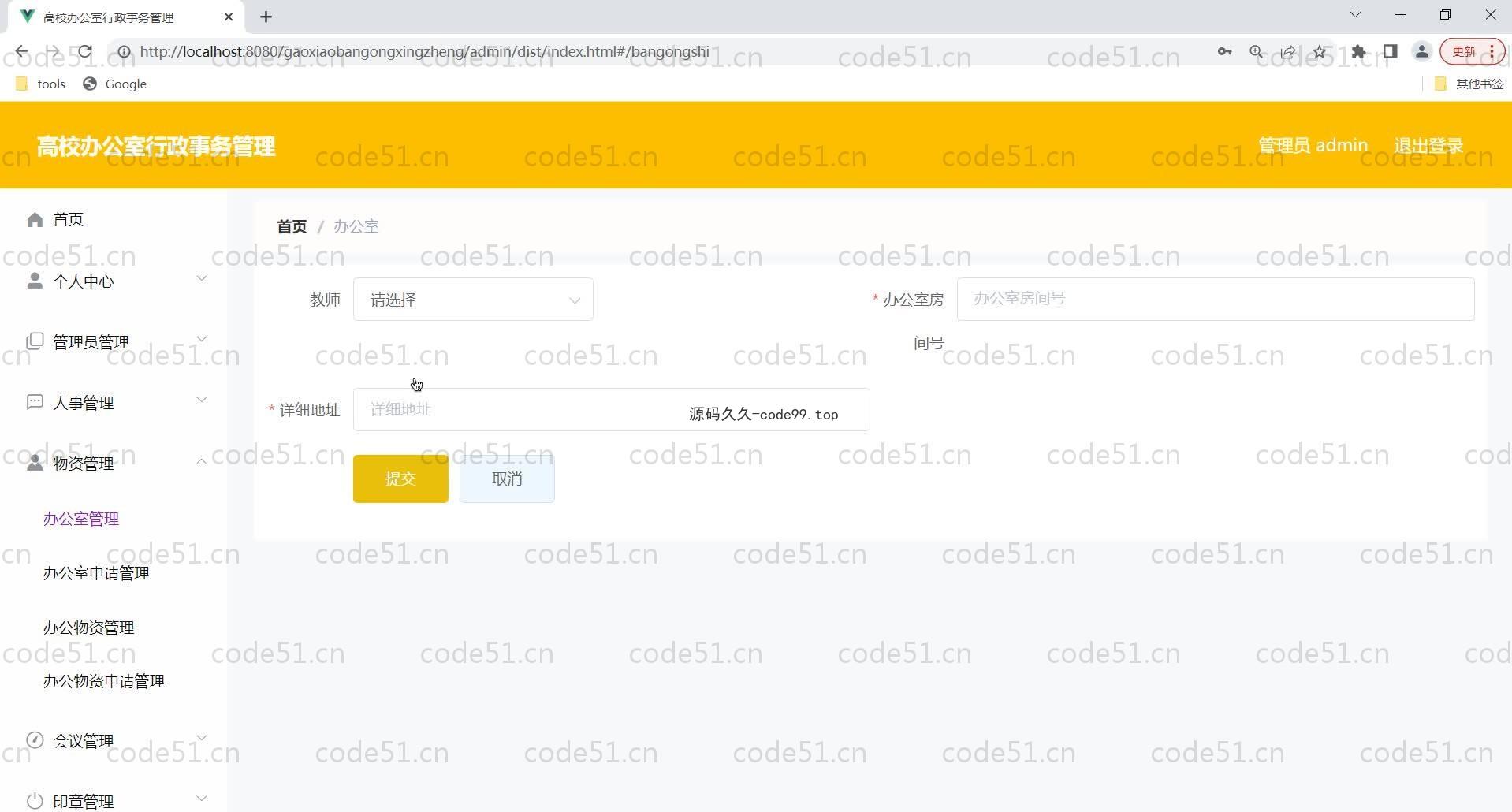The width and height of the screenshot is (1512, 812).
Task: Click the power icon beside 印章管理
Action: [35, 801]
